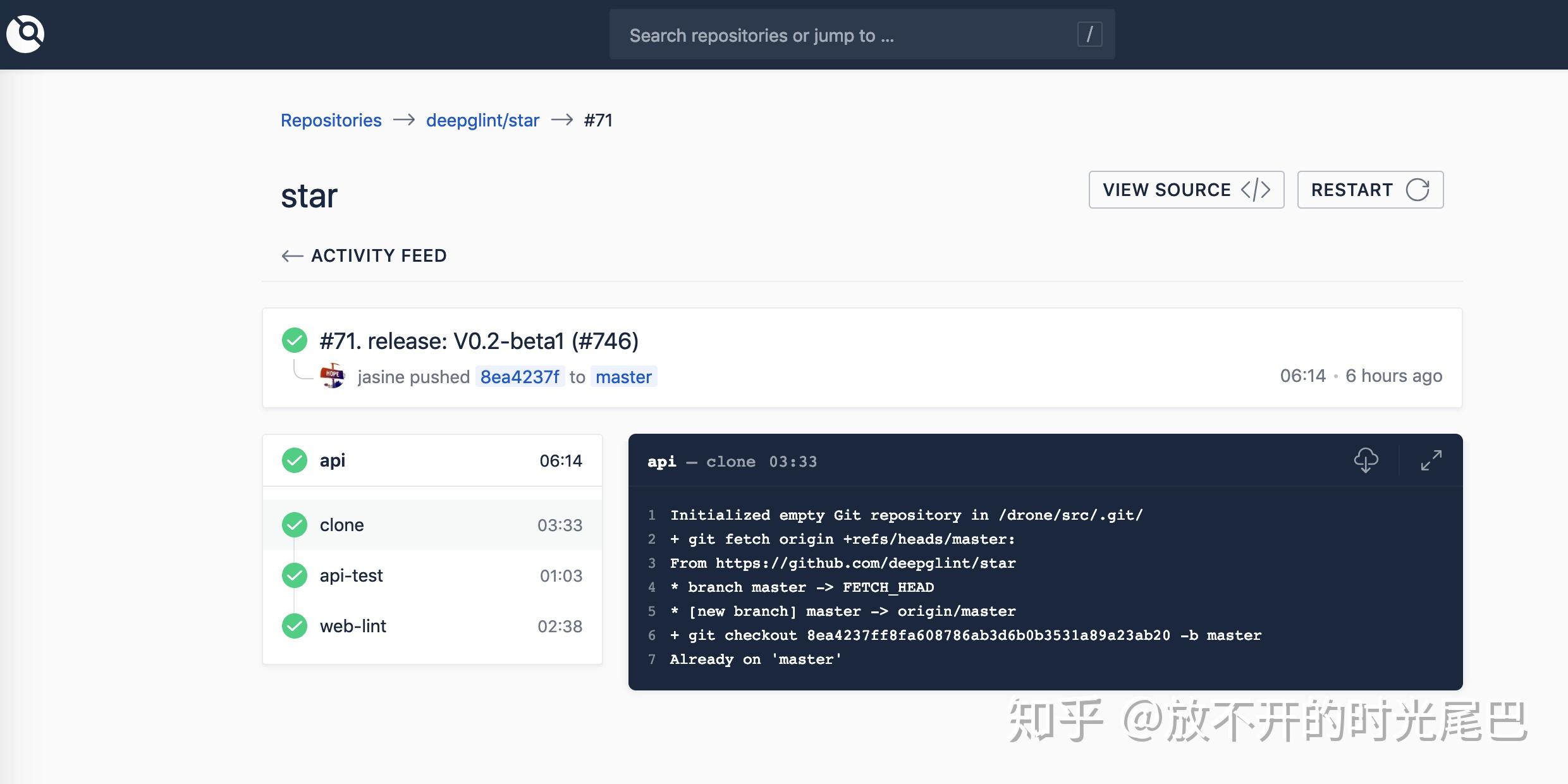Open commit 8ea4237f link
Viewport: 1568px width, 784px height.
point(520,377)
